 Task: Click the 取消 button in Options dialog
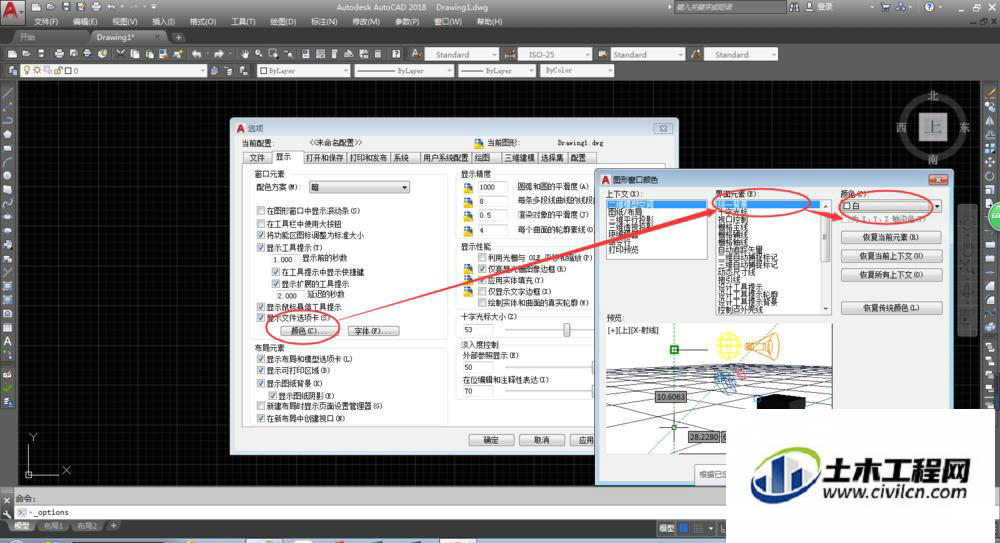coord(542,440)
